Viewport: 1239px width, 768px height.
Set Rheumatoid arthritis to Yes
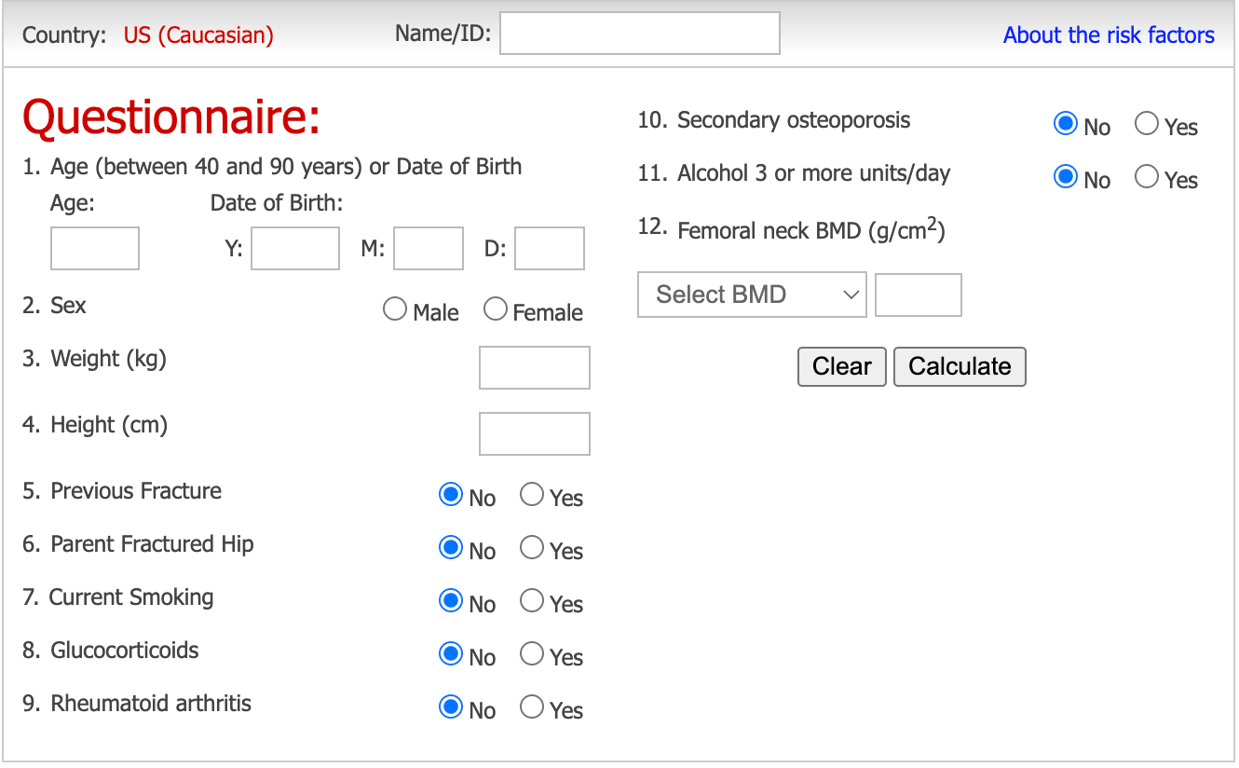click(532, 708)
